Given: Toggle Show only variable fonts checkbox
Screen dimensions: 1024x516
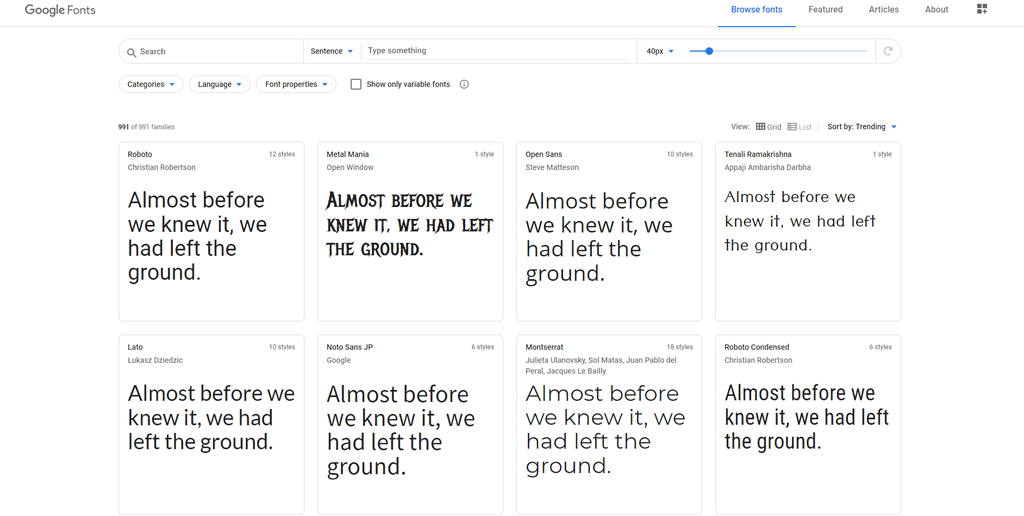Looking at the screenshot, I should 356,84.
